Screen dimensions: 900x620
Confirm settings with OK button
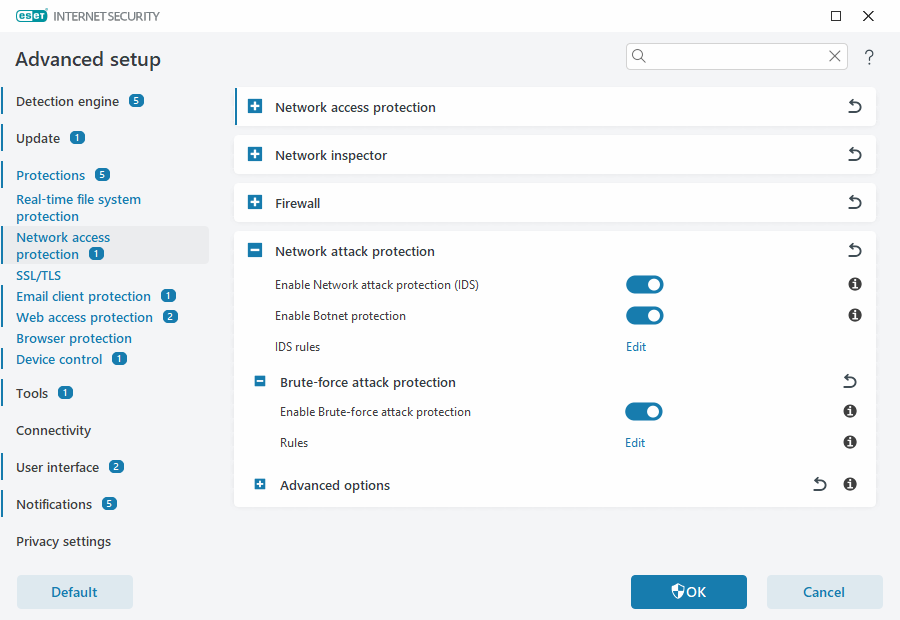[689, 592]
